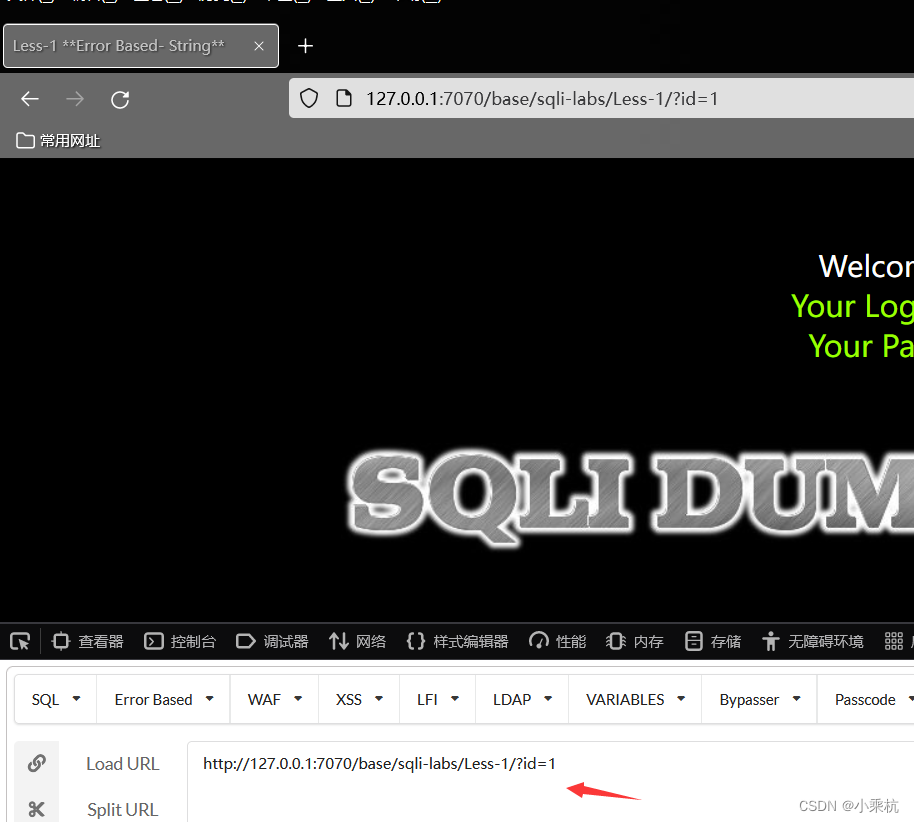914x822 pixels.
Task: Close the Less-1 Error Based tab
Action: pos(259,46)
